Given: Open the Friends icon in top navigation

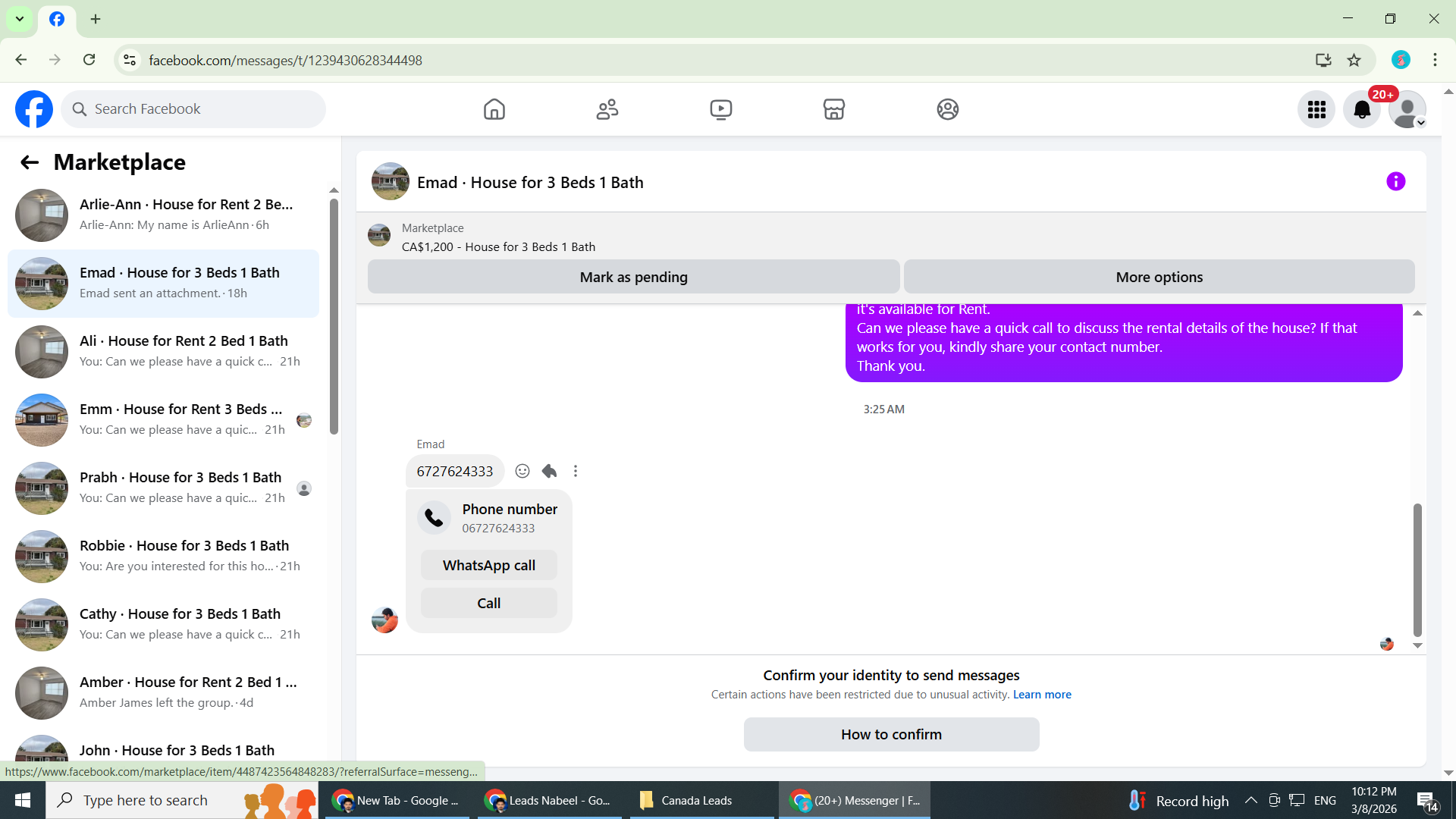Looking at the screenshot, I should coord(607,109).
